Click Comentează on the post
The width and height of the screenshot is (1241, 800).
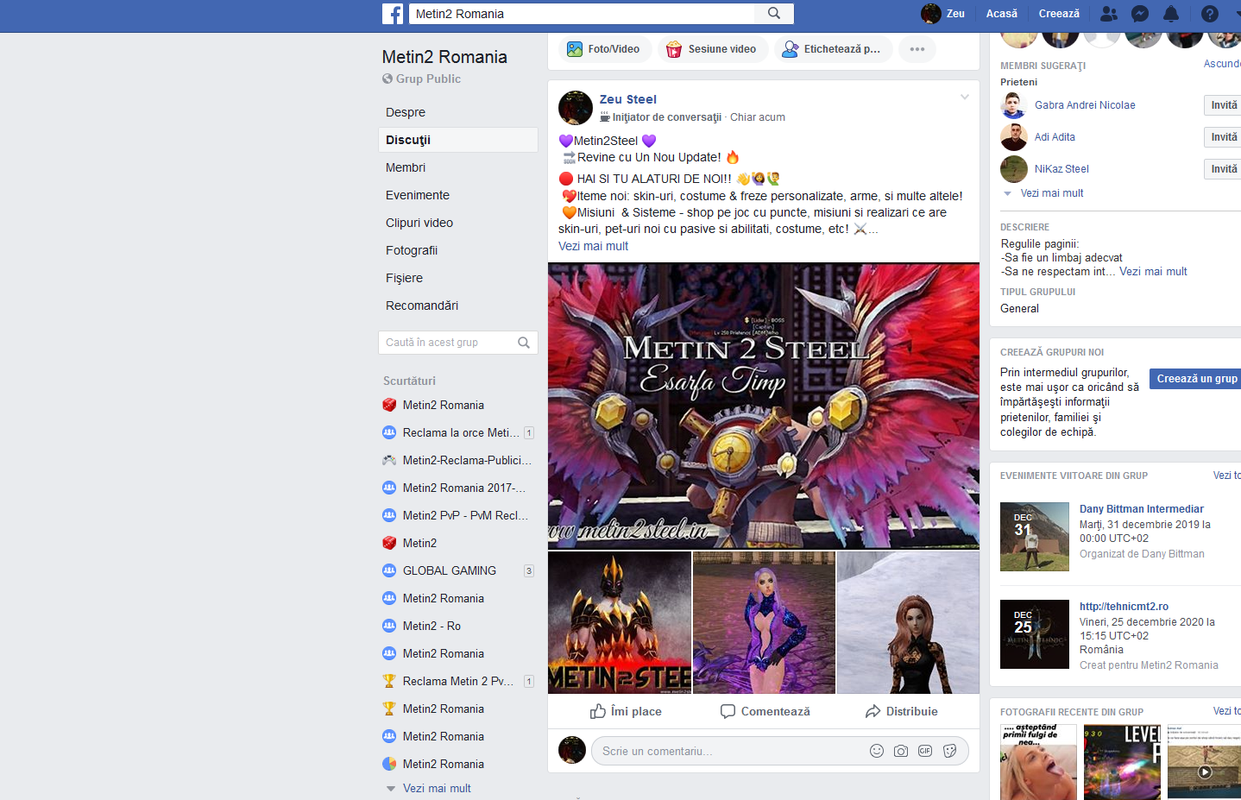765,711
